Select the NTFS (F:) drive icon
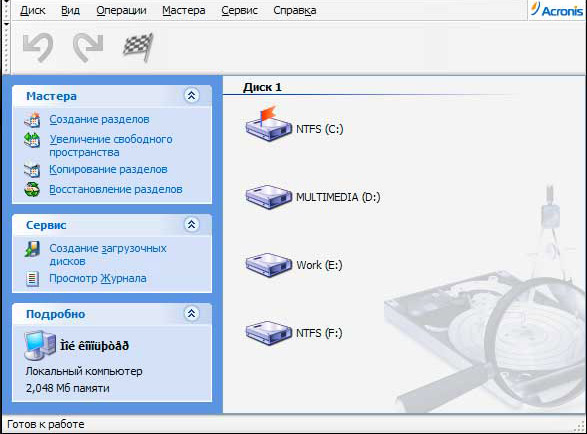The height and width of the screenshot is (434, 587). pos(268,333)
